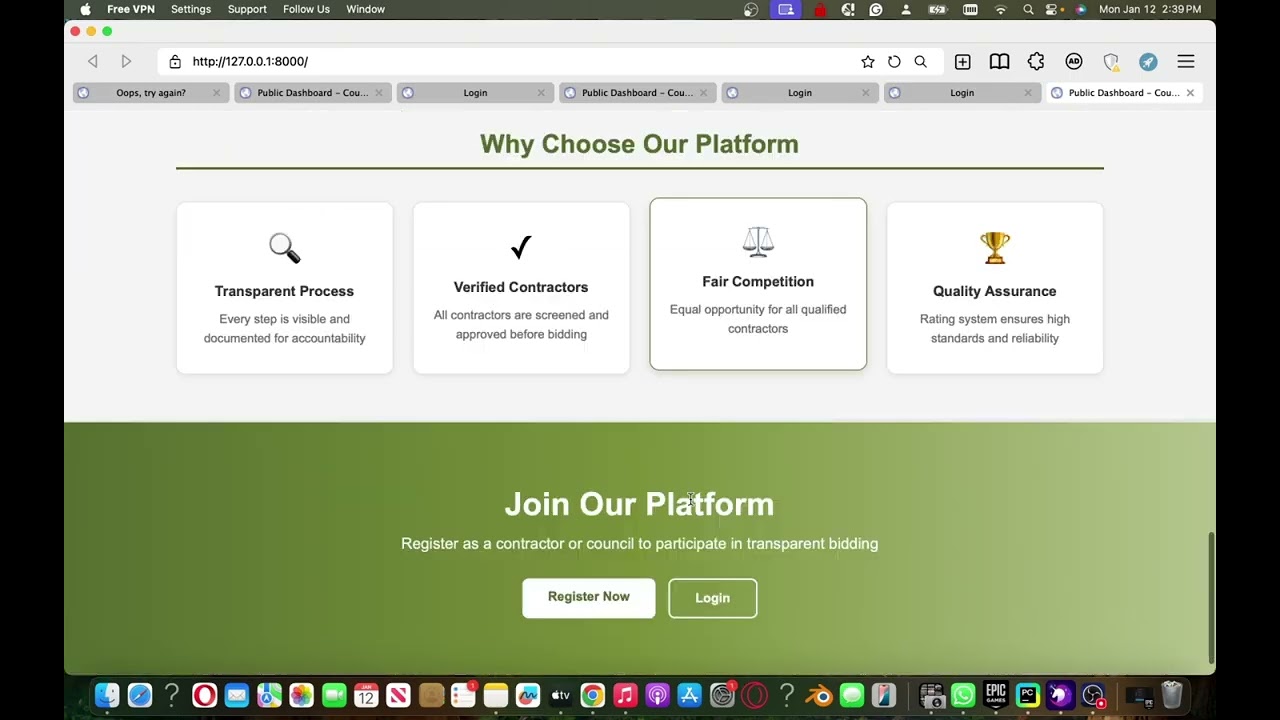Image resolution: width=1280 pixels, height=720 pixels.
Task: Click the trophy emoji on Quality Assurance
Action: [x=995, y=247]
